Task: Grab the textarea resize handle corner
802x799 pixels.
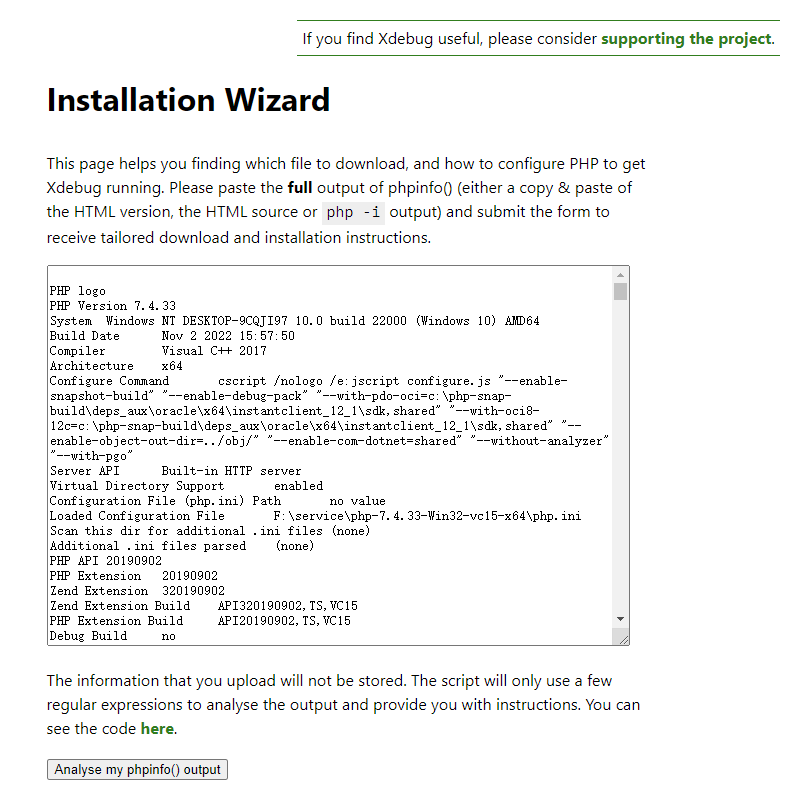Action: pos(621,637)
